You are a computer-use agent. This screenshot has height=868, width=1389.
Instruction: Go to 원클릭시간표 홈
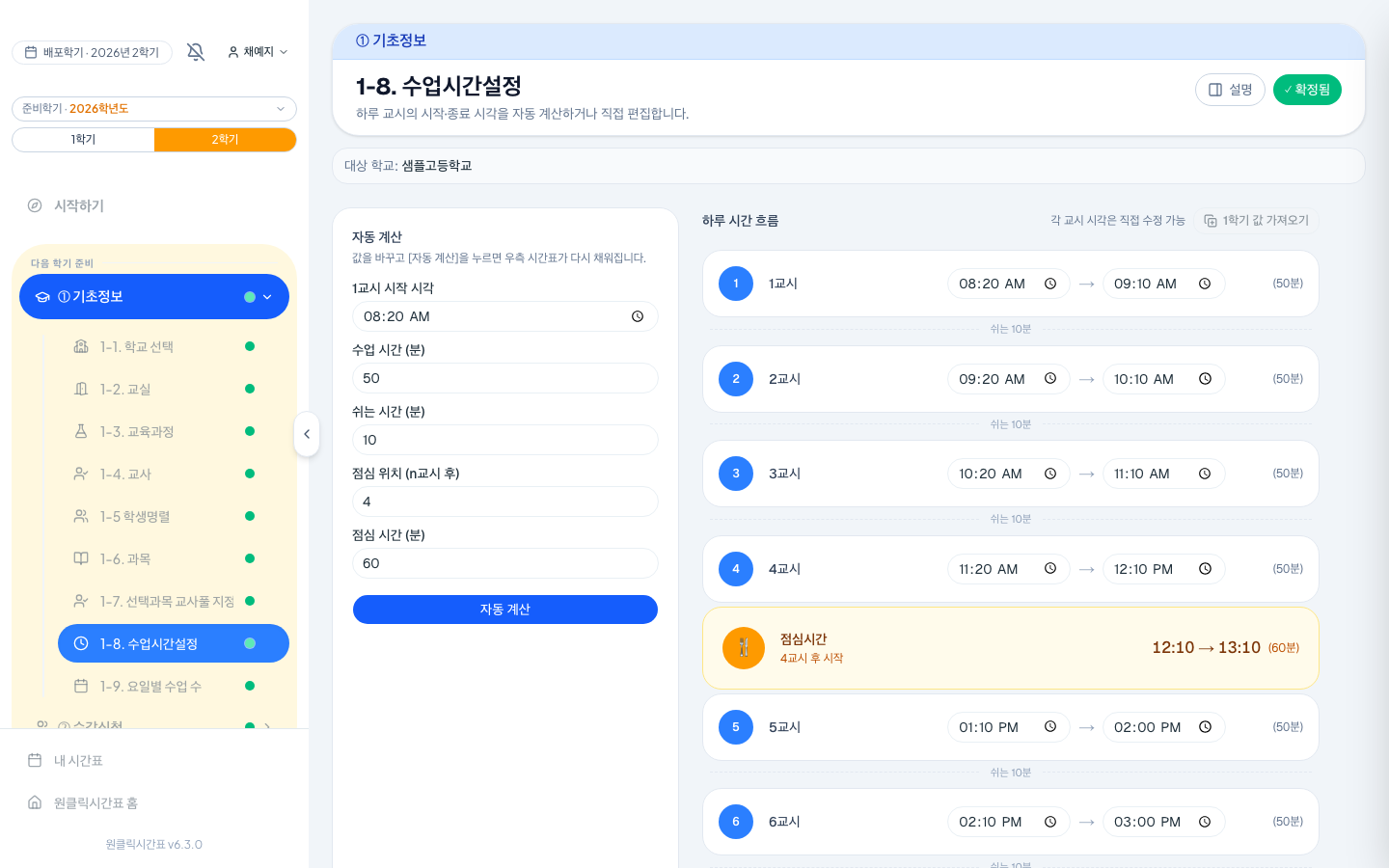(x=154, y=802)
